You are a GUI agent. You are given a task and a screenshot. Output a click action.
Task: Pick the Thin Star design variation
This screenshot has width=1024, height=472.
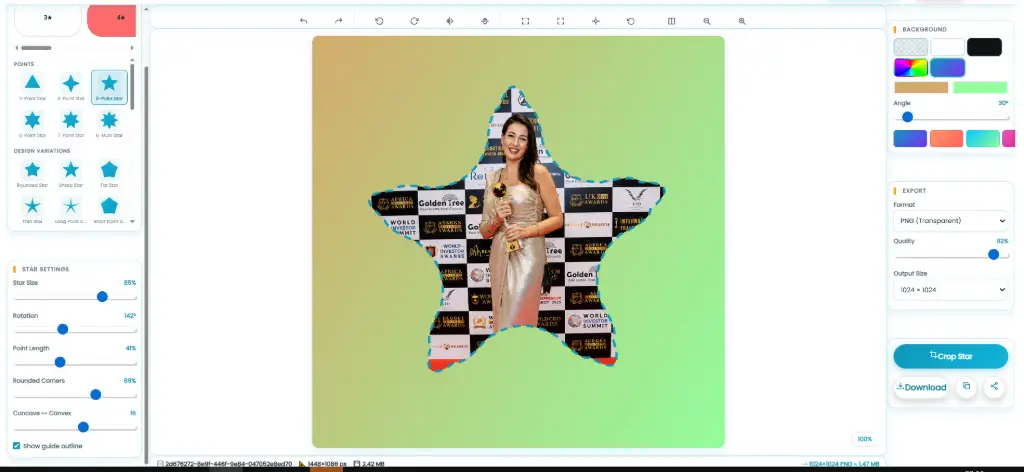[33, 210]
